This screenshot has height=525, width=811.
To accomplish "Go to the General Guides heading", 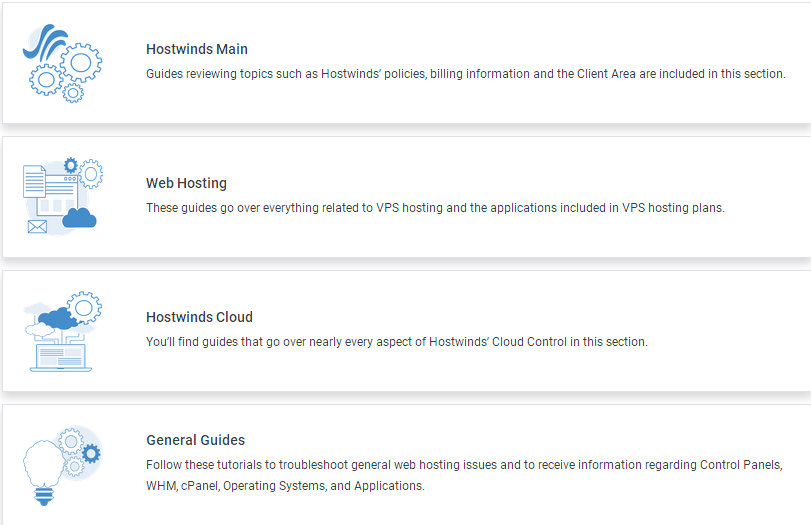I will click(195, 440).
